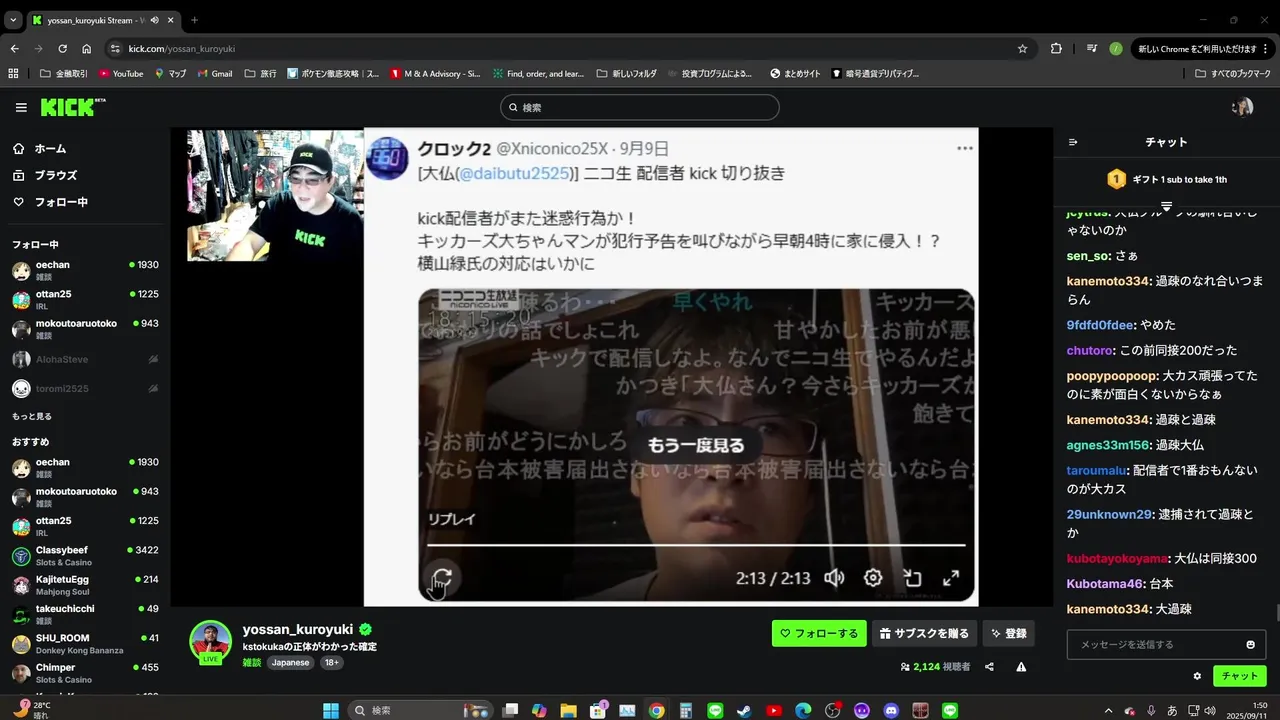Open the chat emoji picker
Image resolution: width=1280 pixels, height=720 pixels.
pyautogui.click(x=1250, y=645)
